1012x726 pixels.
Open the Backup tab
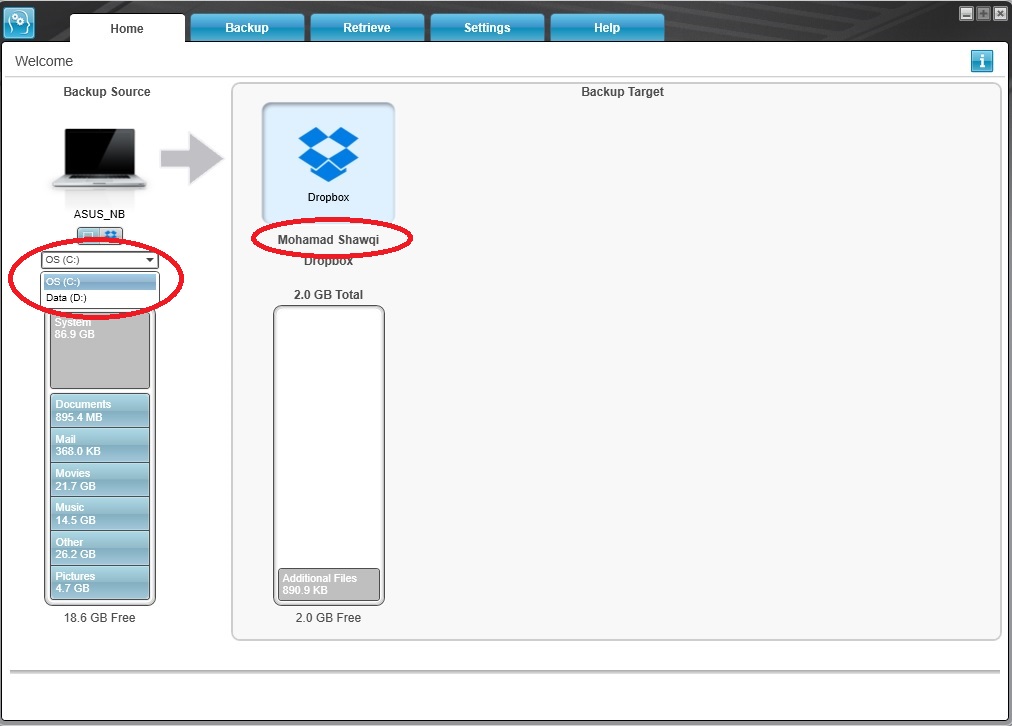[x=247, y=28]
